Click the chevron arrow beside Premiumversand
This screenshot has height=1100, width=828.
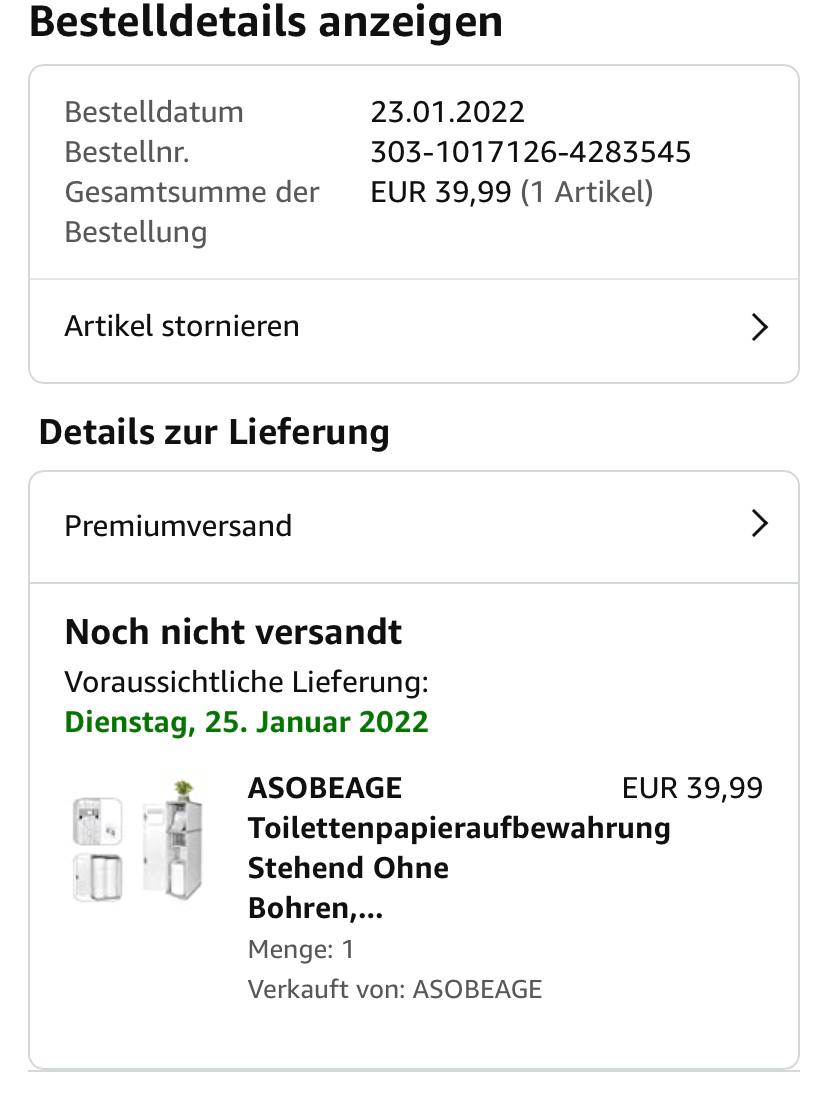pyautogui.click(x=759, y=524)
